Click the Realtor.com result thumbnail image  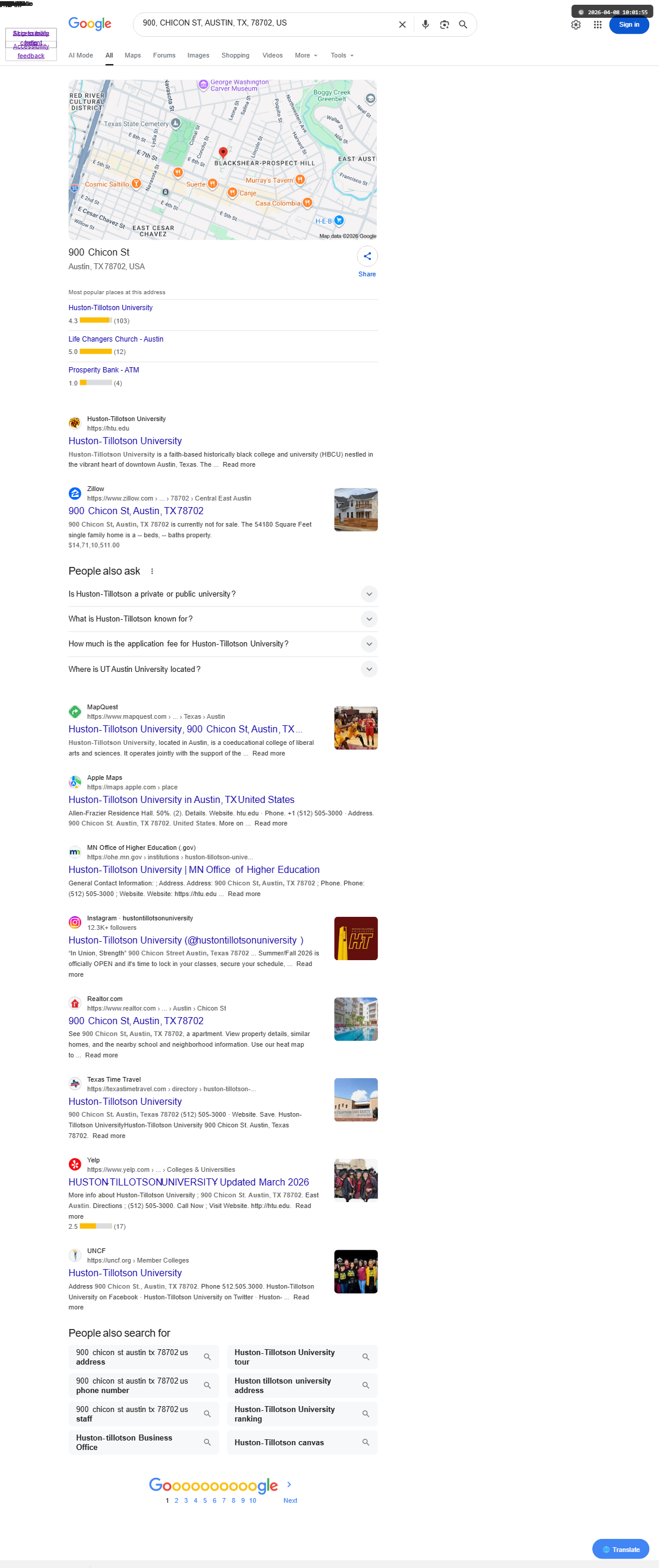coord(355,1019)
